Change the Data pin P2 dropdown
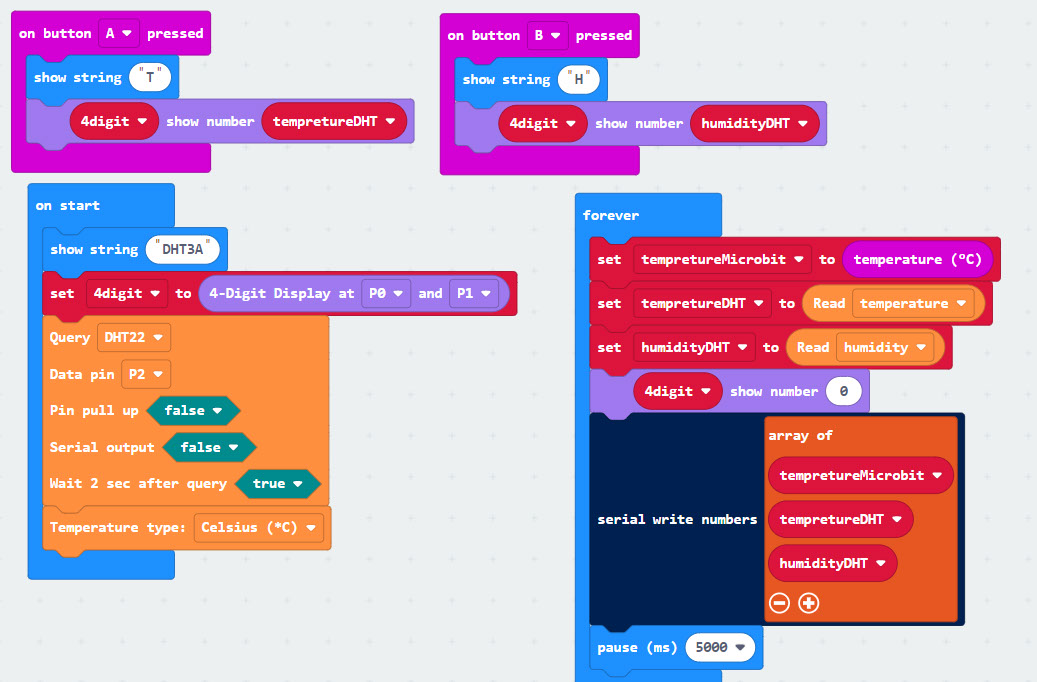Viewport: 1037px width, 682px height. click(x=145, y=374)
